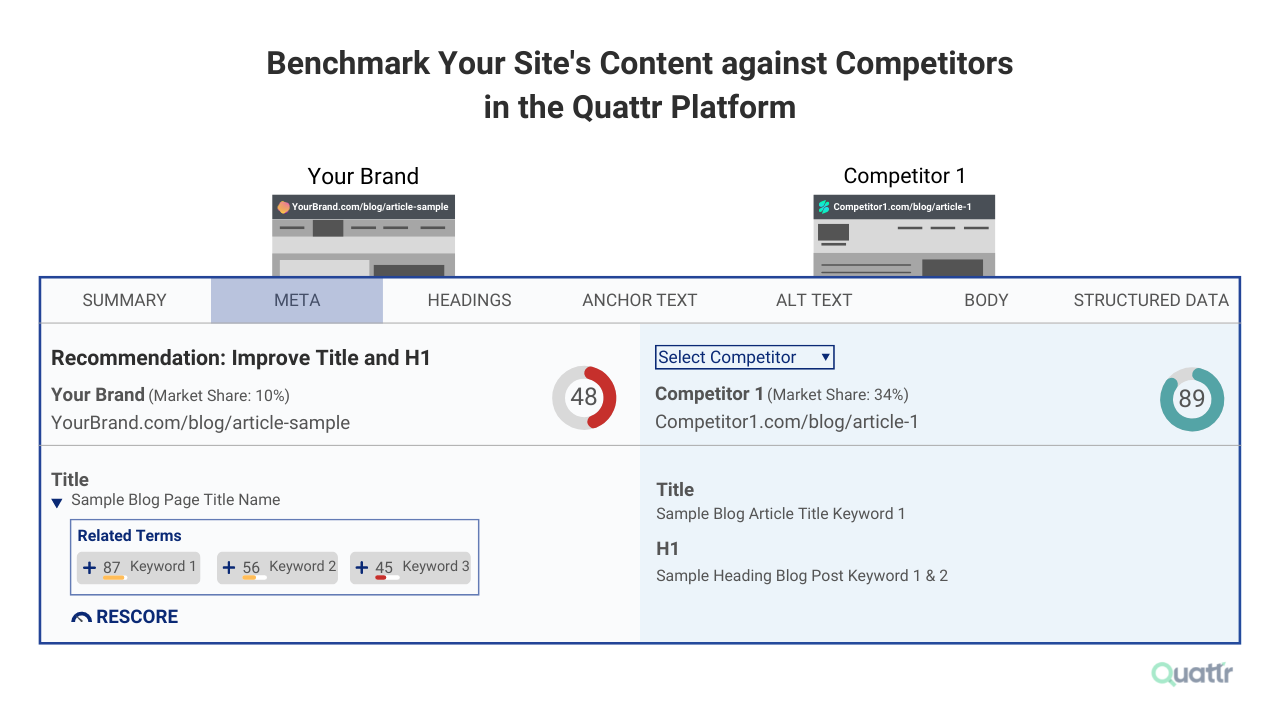The width and height of the screenshot is (1280, 720).
Task: Click Competitor 1 score donut 89
Action: [1192, 399]
